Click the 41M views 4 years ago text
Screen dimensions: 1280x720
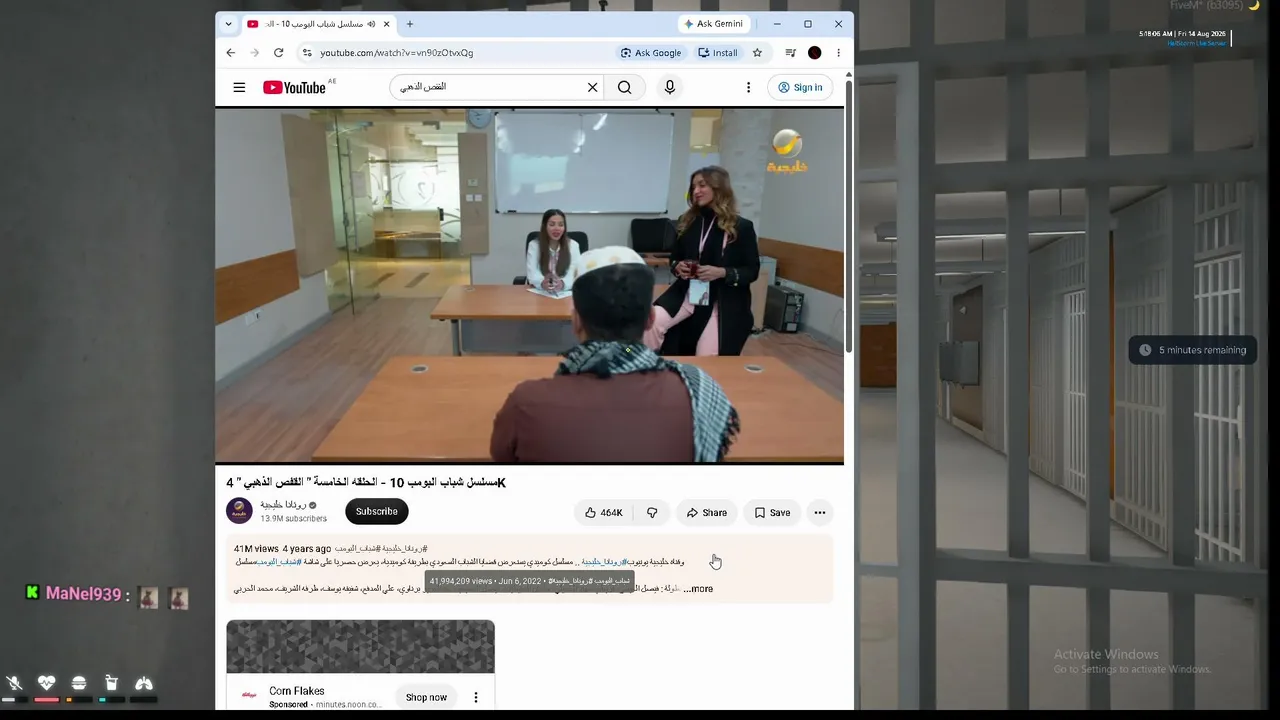pos(282,549)
